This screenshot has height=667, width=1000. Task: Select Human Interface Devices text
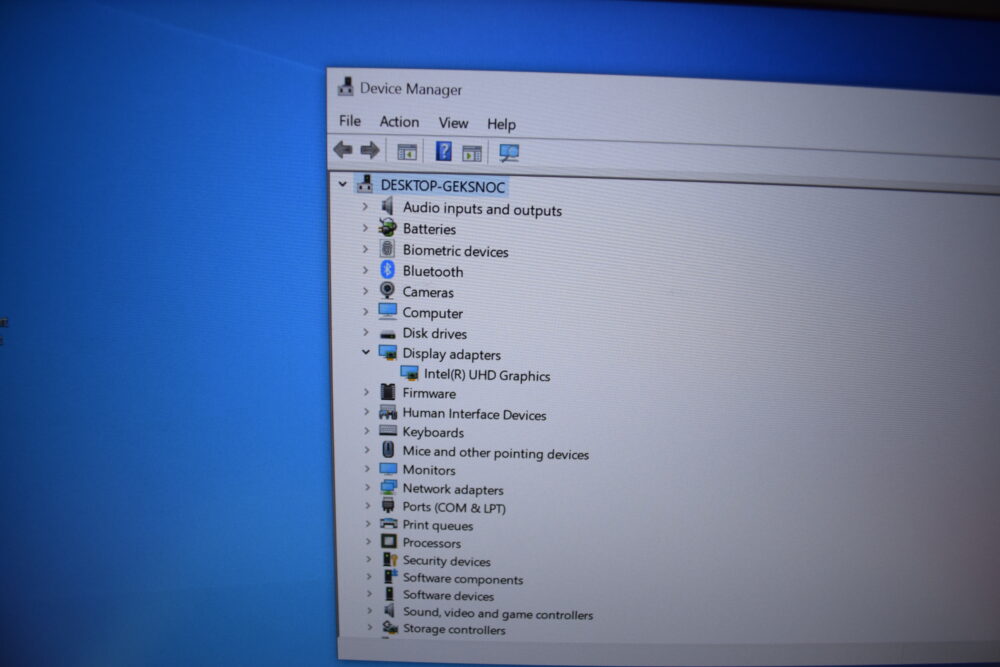474,414
